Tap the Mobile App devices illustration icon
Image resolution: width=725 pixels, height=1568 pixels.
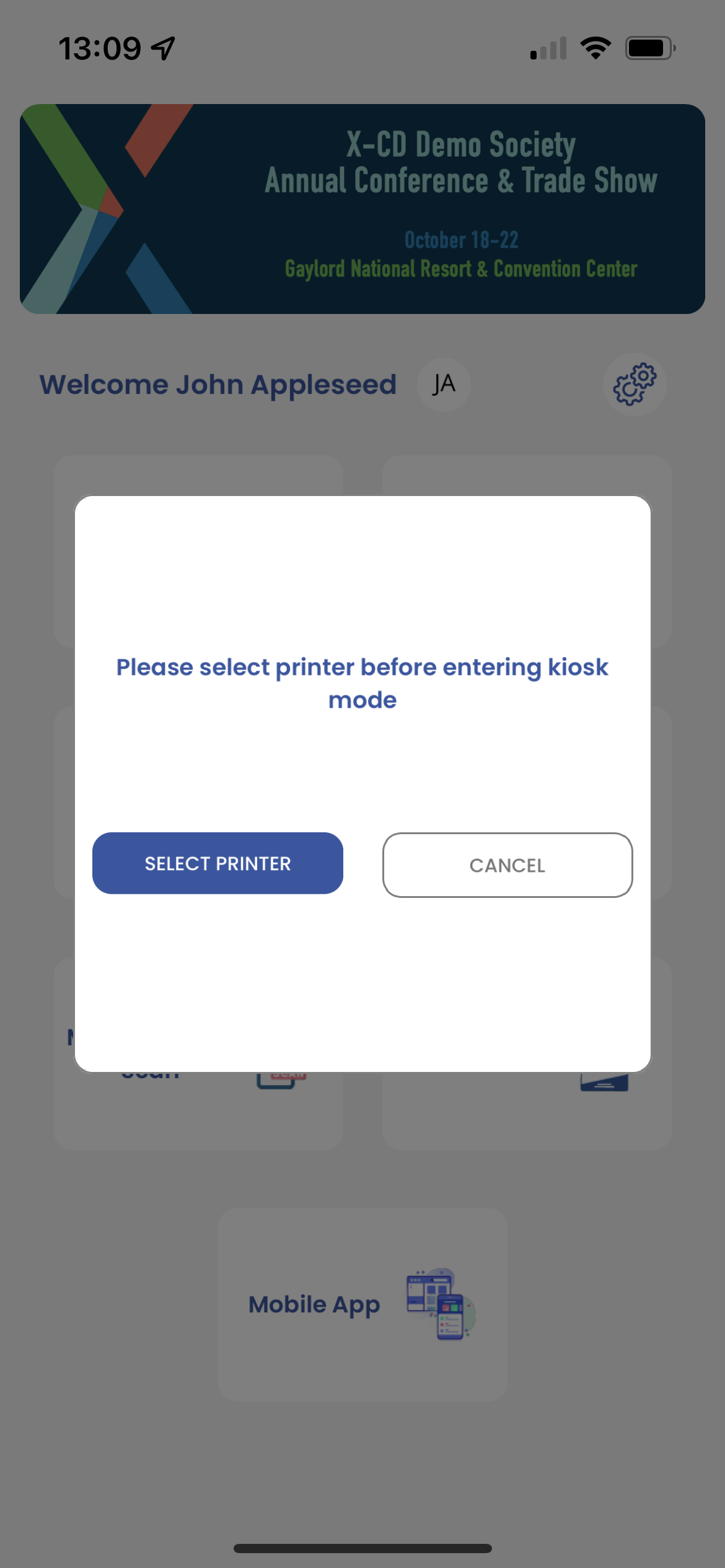pyautogui.click(x=441, y=1304)
